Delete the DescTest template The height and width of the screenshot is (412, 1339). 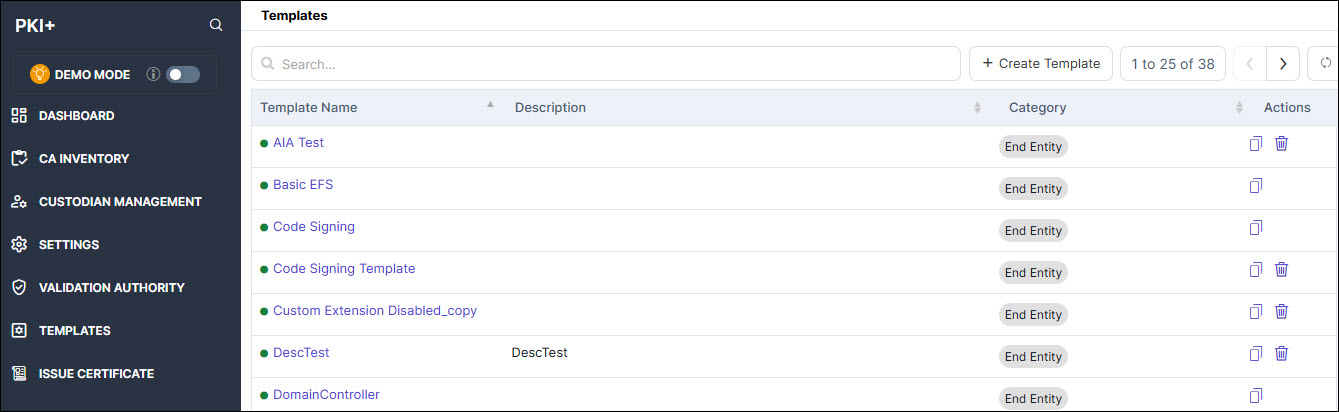(x=1281, y=353)
